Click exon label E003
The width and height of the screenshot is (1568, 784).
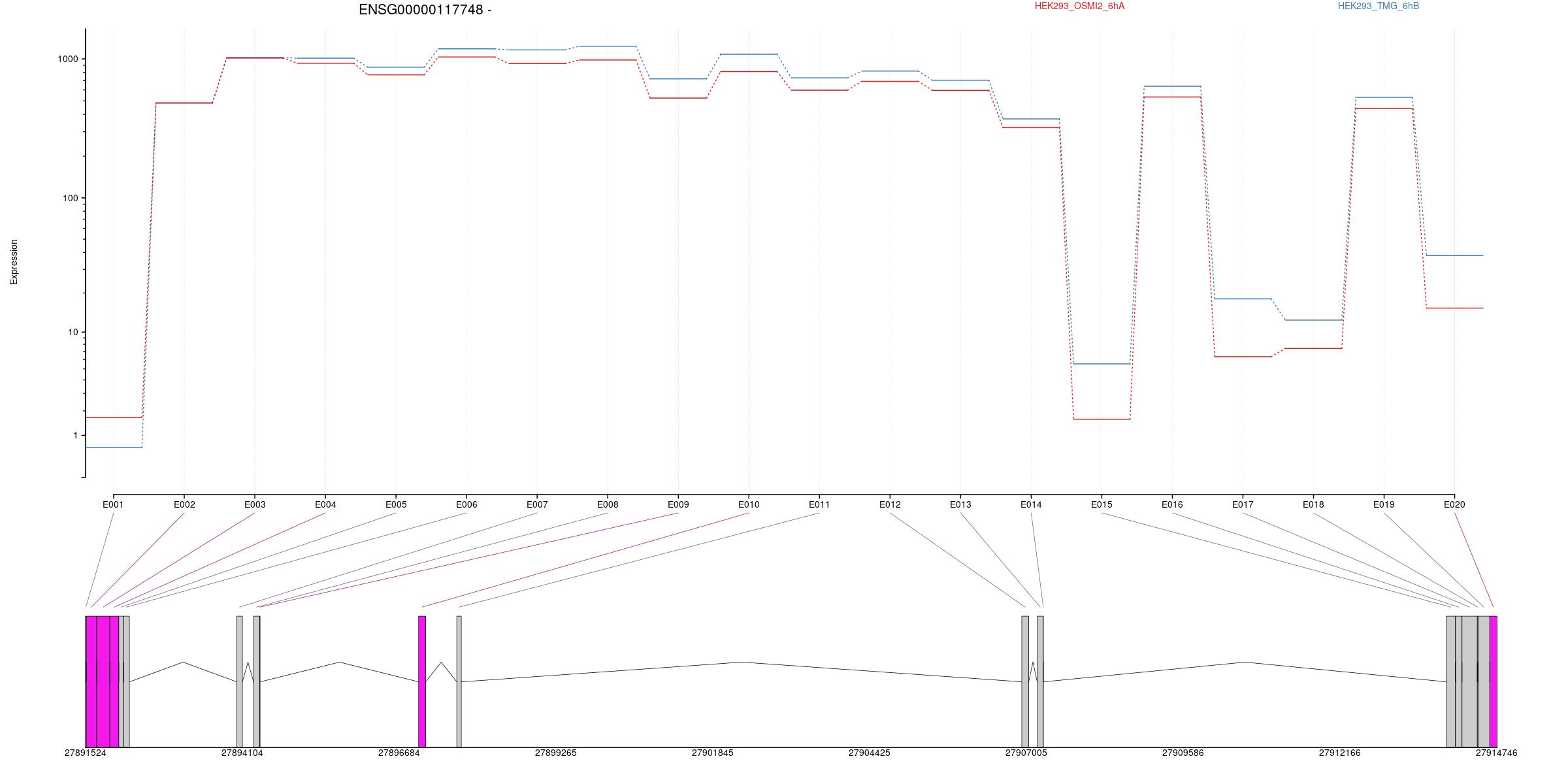(255, 504)
